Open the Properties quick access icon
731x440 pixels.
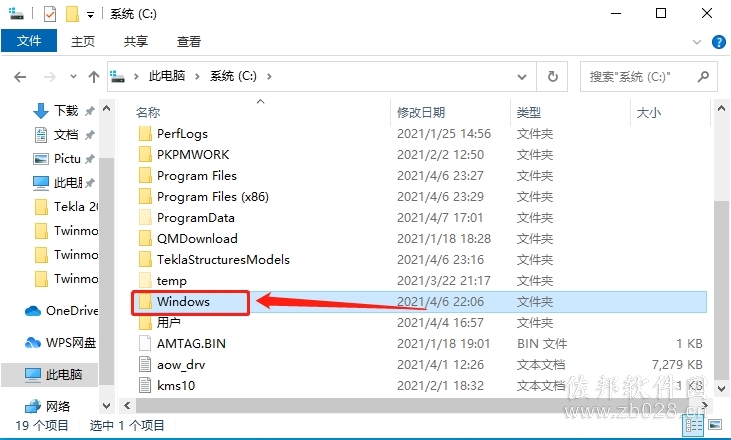click(49, 14)
